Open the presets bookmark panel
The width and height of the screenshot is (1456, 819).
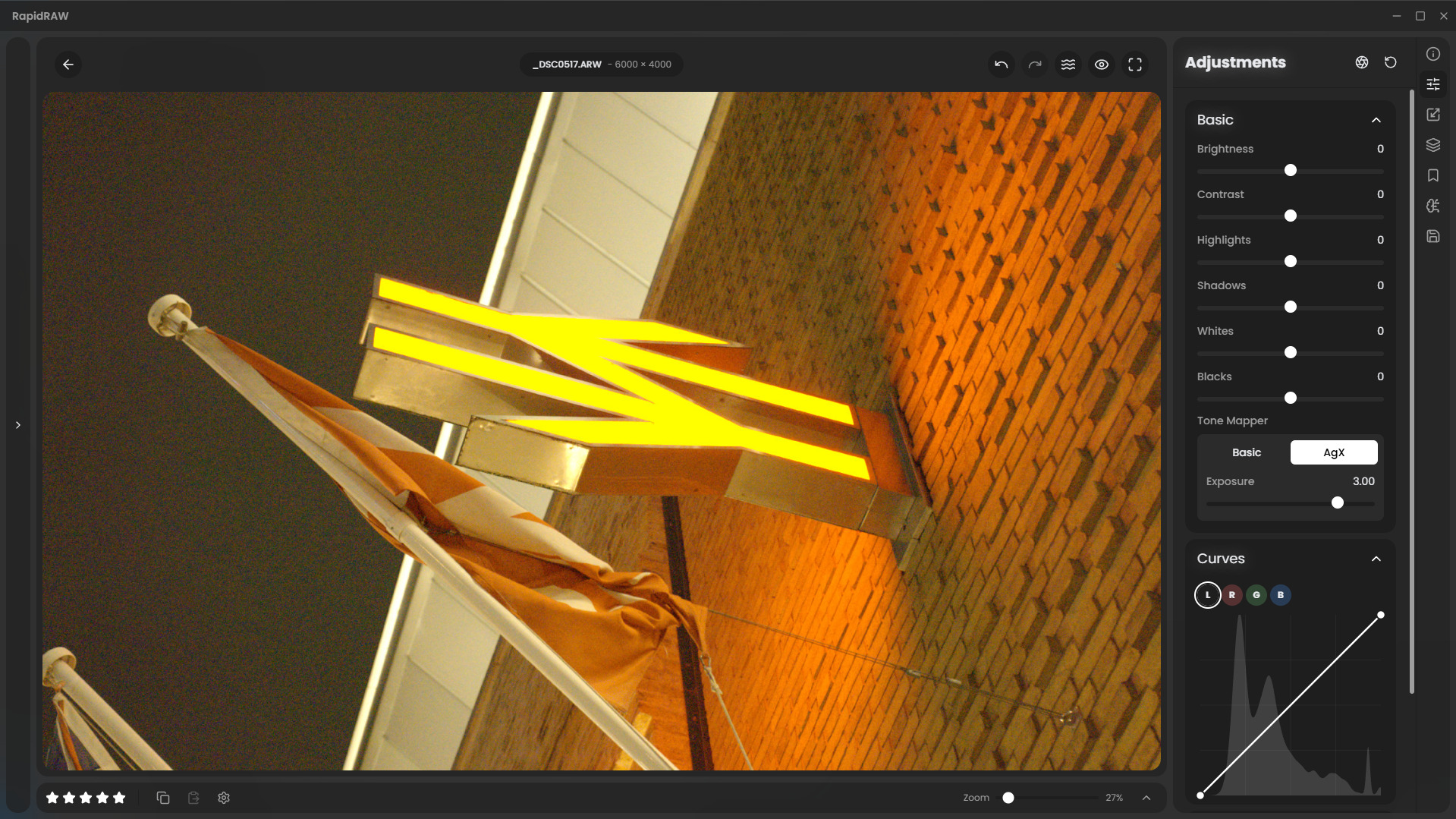tap(1432, 175)
